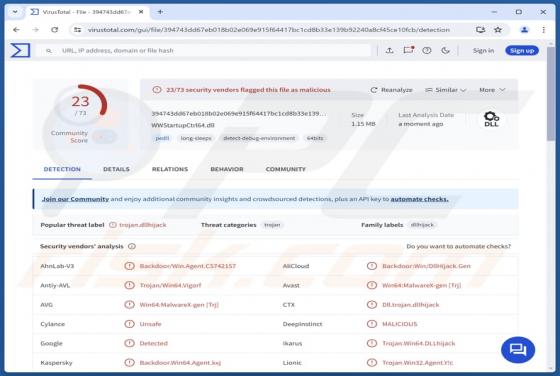Open the chat bubble widget
The height and width of the screenshot is (376, 560).
pyautogui.click(x=518, y=350)
